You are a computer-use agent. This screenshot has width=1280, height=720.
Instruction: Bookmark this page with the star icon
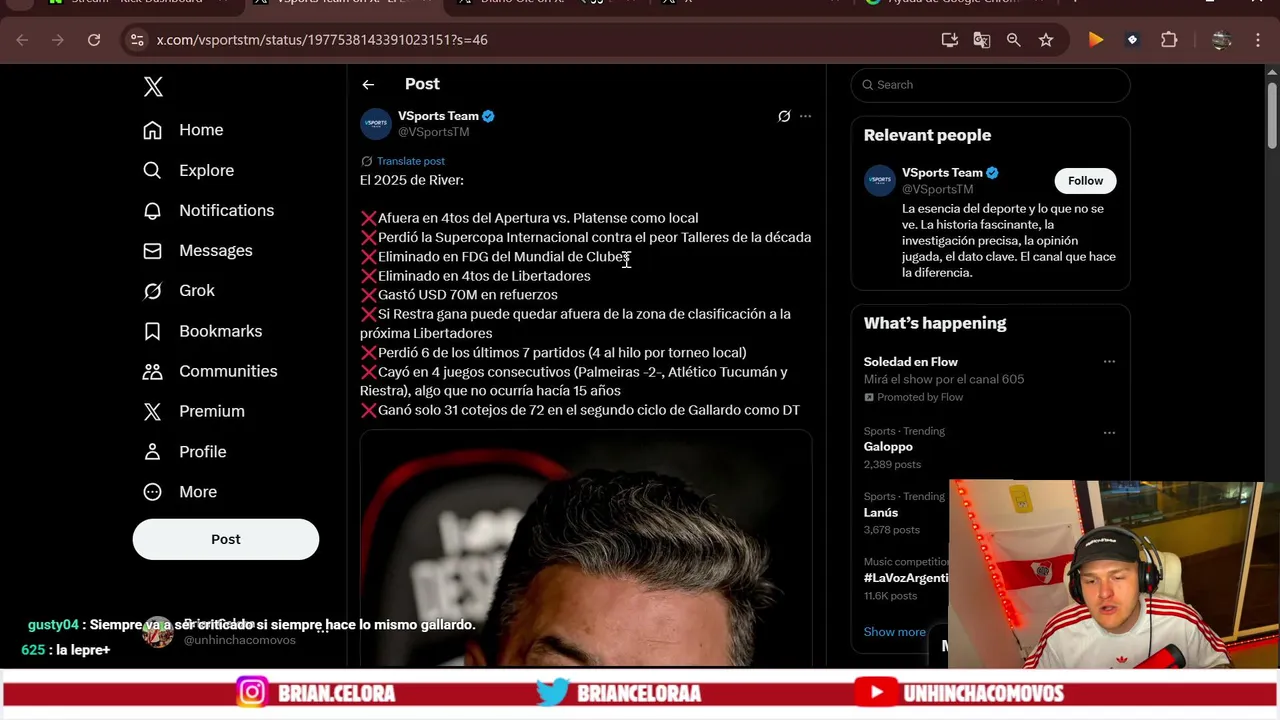tap(1046, 40)
